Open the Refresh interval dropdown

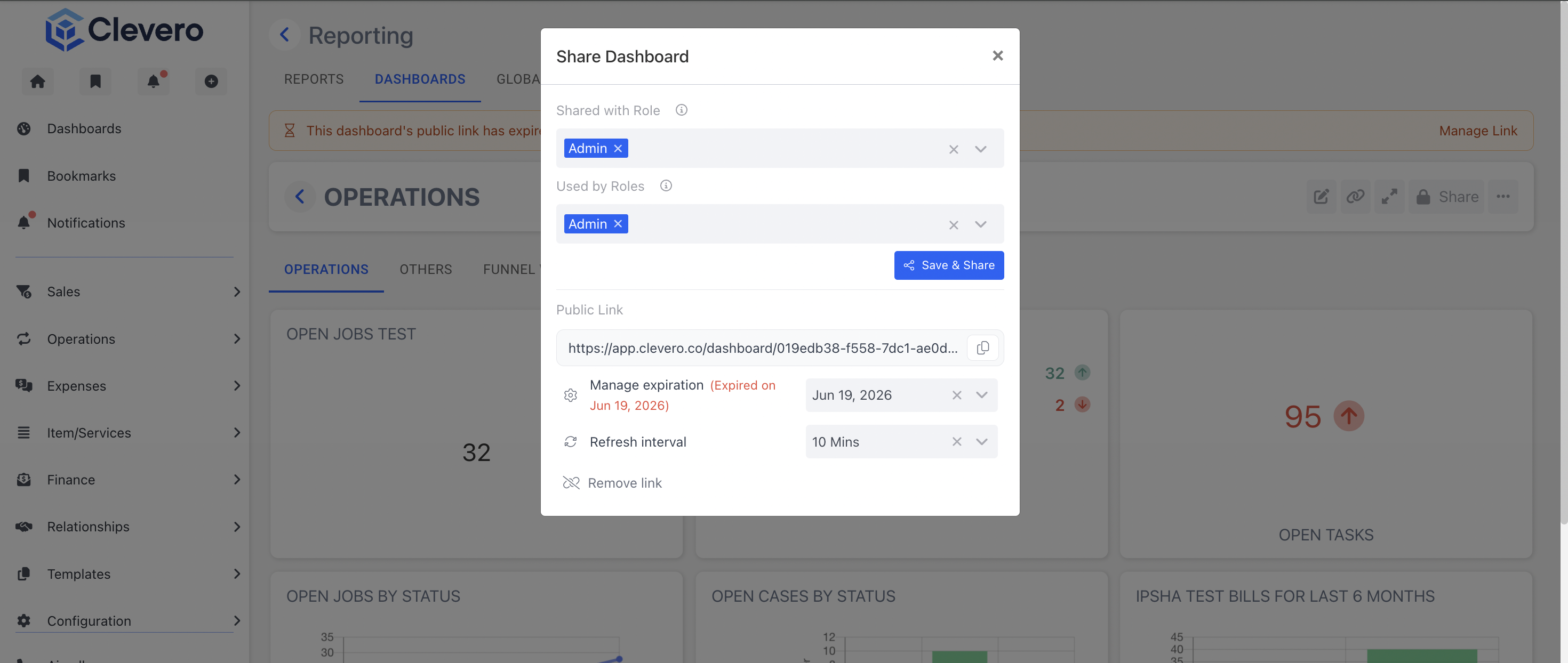point(982,442)
